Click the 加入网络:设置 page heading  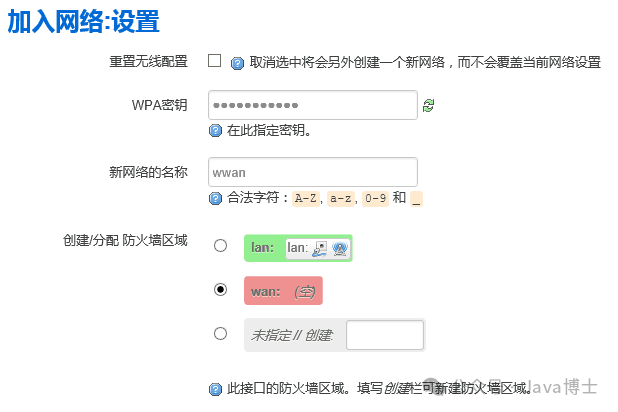[x=83, y=21]
